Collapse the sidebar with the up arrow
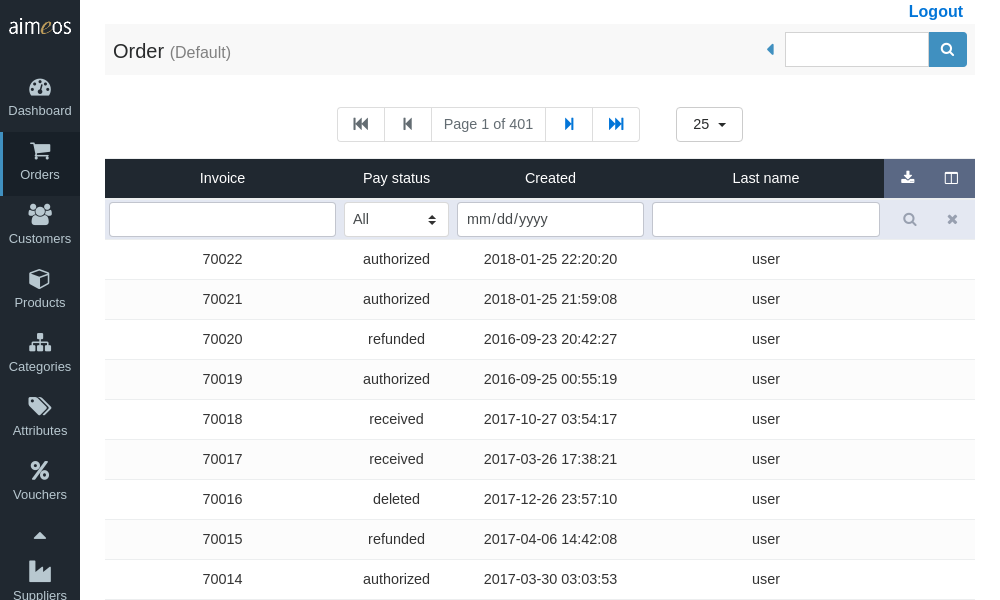Screen dimensions: 1000x600 click(x=40, y=536)
